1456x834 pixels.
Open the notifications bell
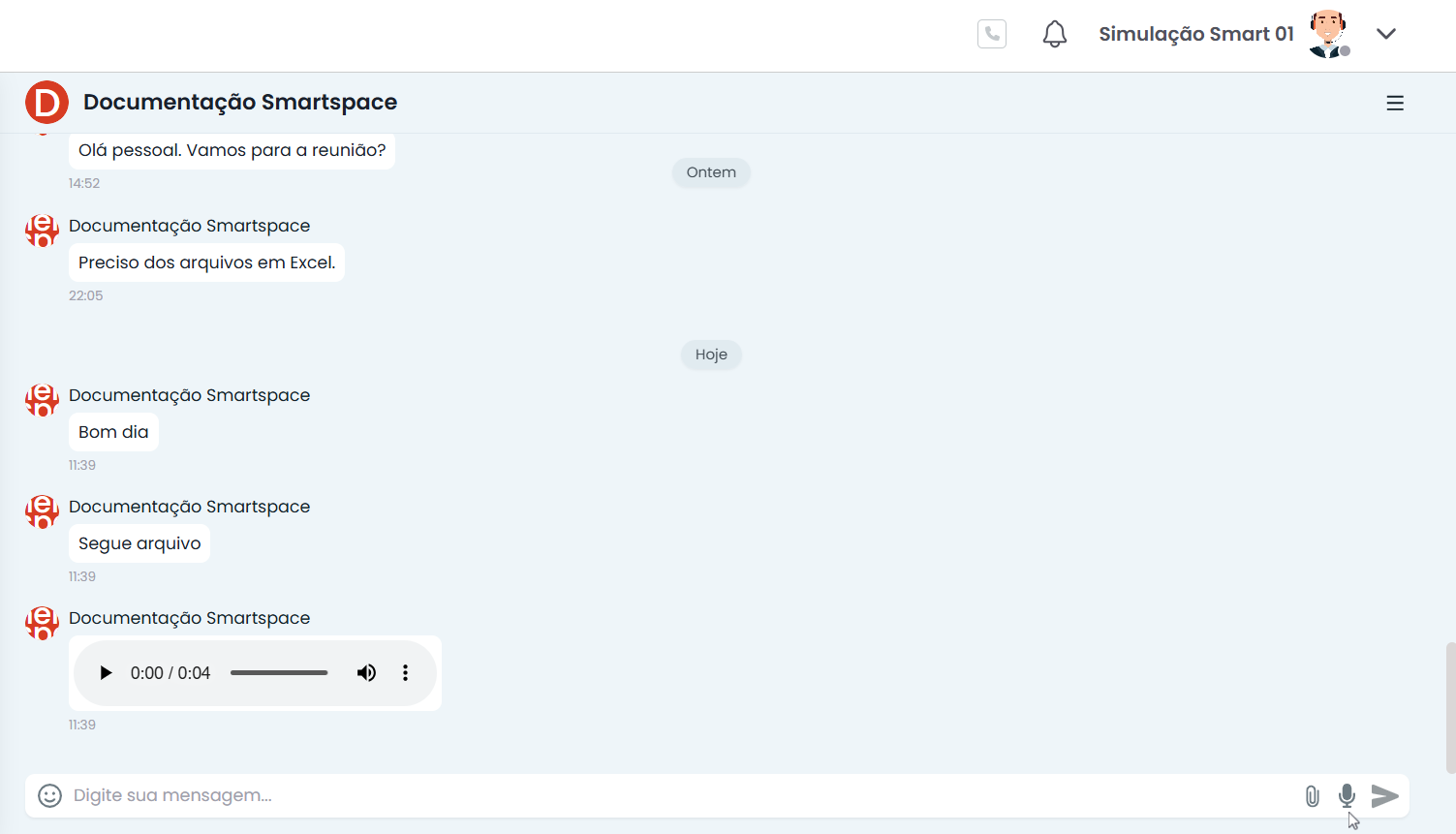coord(1054,34)
